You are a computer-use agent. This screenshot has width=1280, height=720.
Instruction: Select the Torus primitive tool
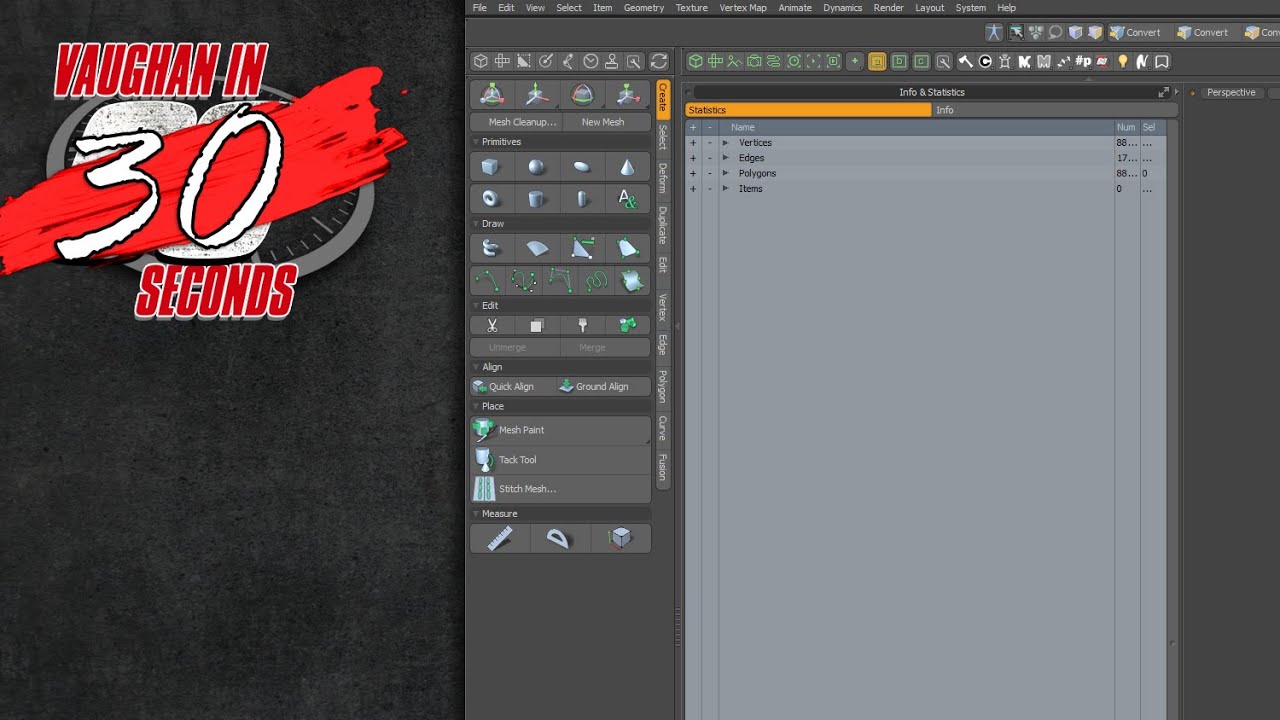tap(490, 198)
